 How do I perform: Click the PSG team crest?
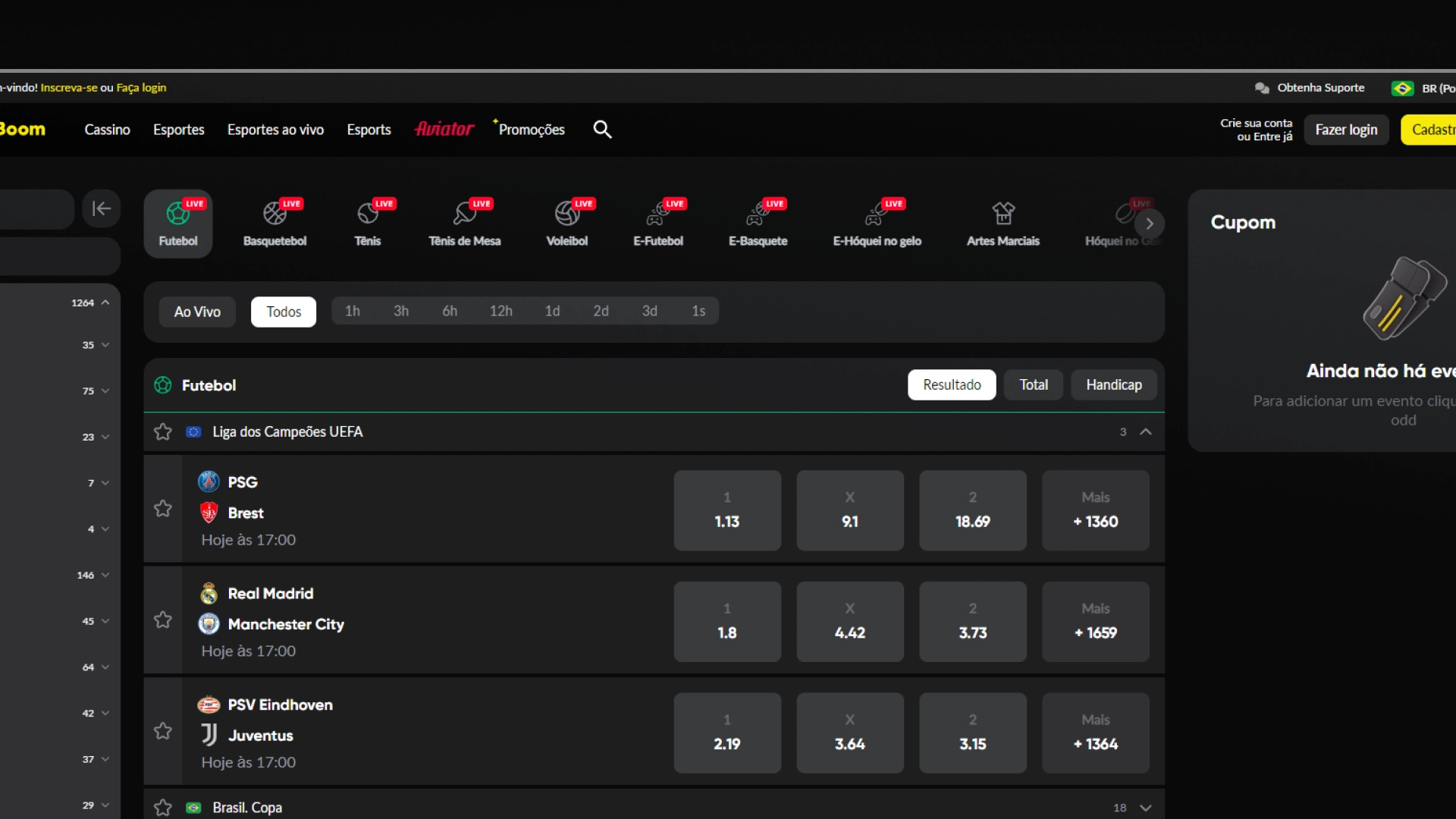209,482
